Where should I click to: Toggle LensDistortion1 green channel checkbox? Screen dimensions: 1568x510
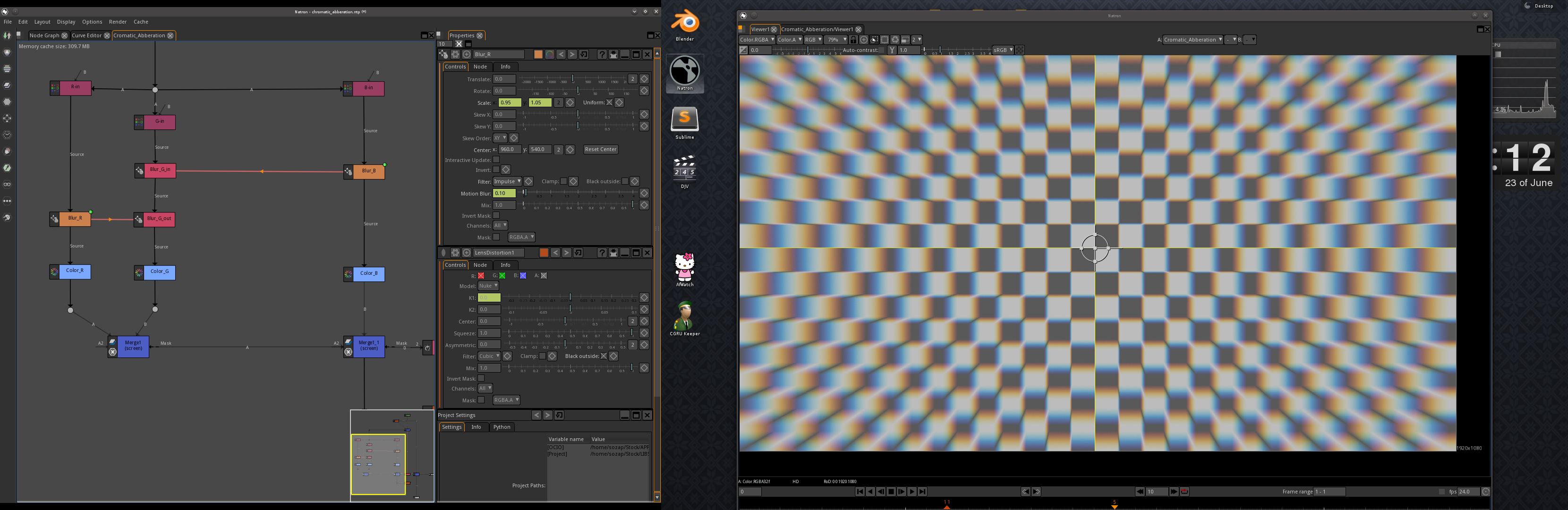tap(502, 276)
